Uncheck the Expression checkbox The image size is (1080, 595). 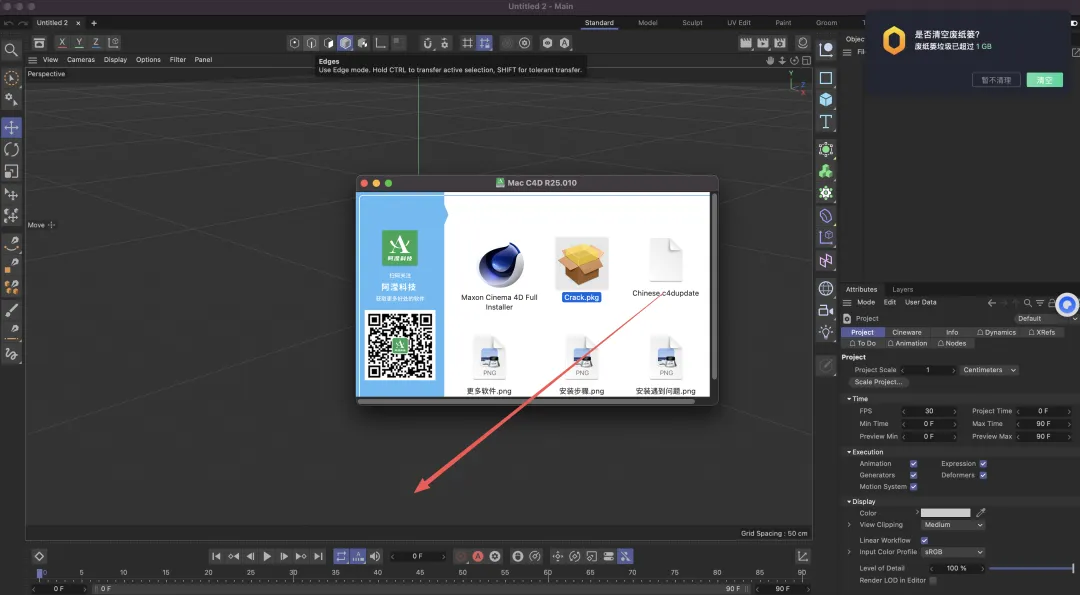983,463
